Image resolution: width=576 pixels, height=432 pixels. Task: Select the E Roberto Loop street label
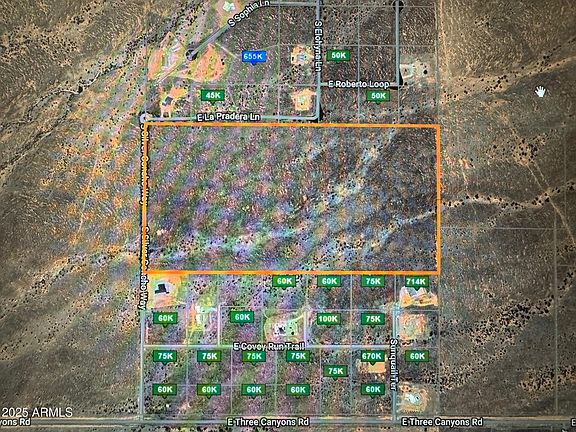(x=359, y=84)
